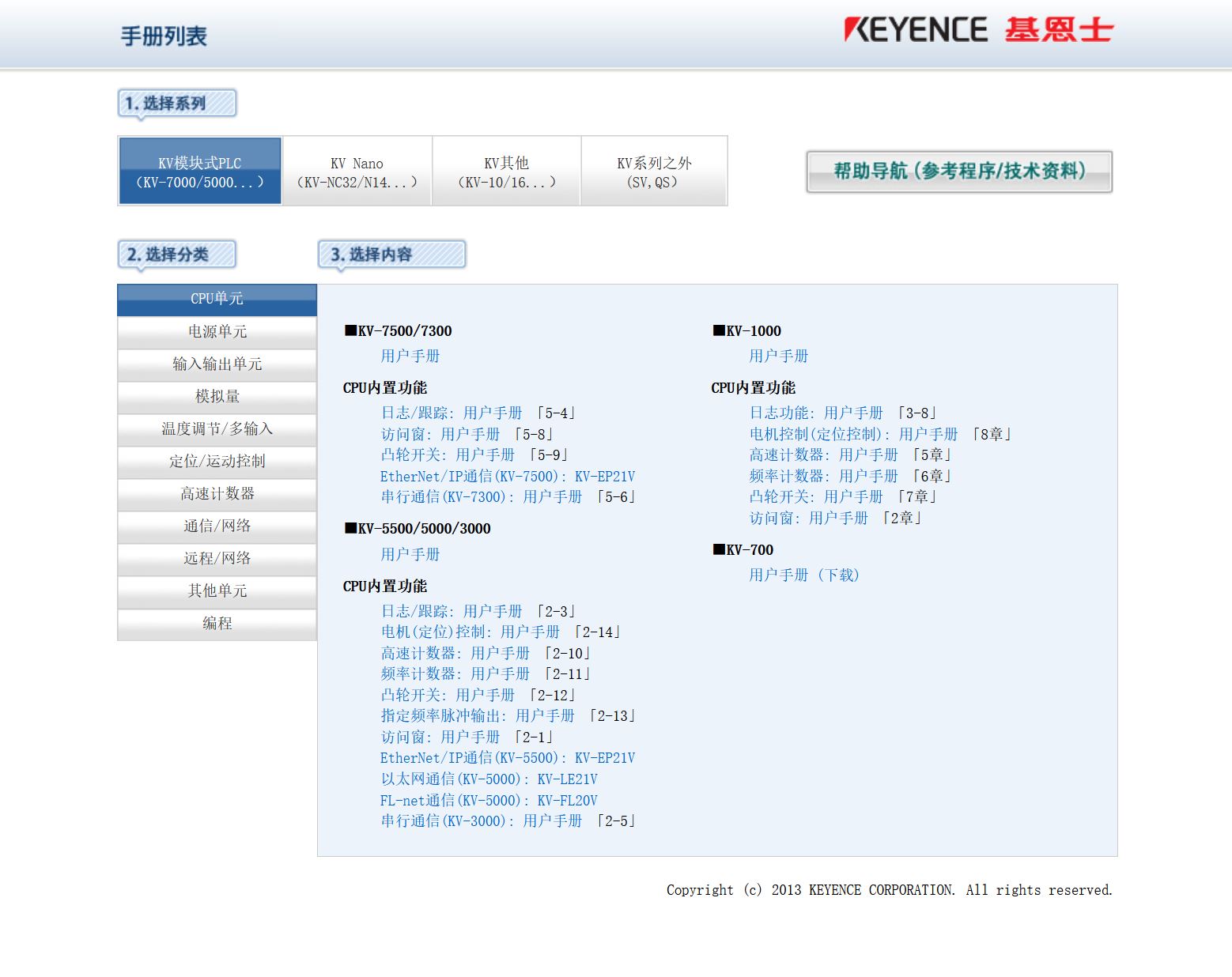Open the 帮助导航 help navigation button

959,172
